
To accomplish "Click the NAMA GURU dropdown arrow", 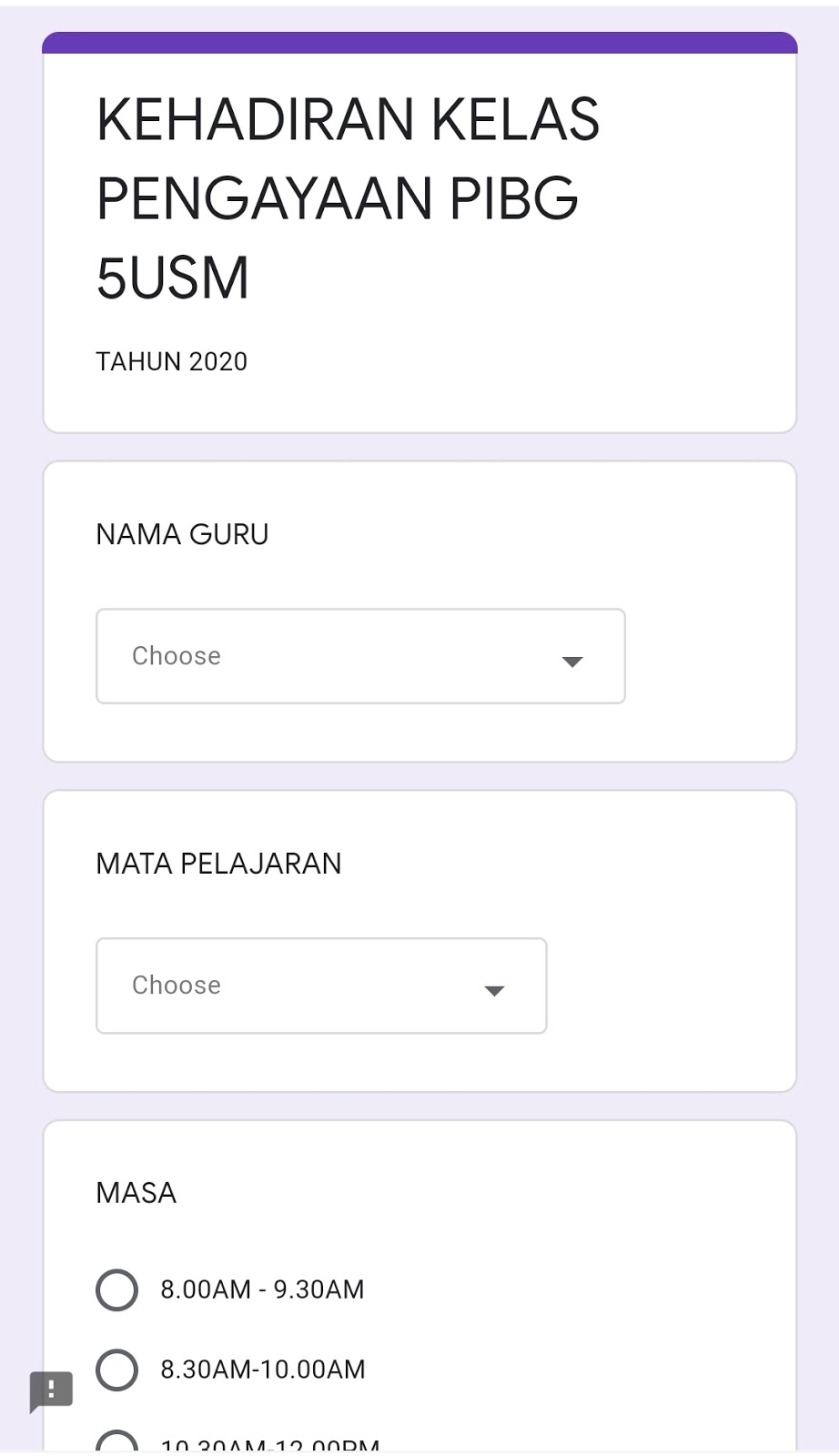I will 571,662.
